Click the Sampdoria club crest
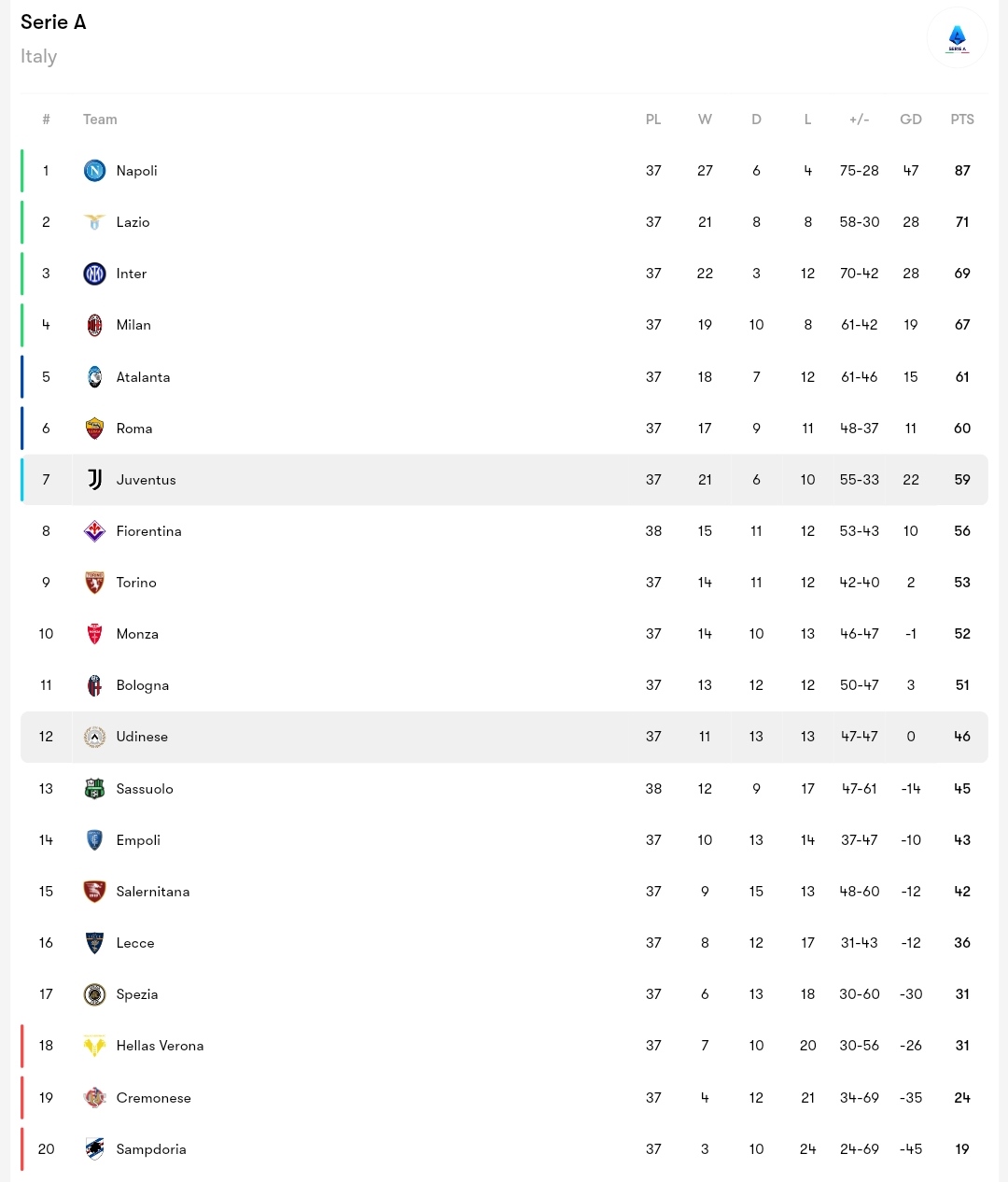Viewport: 1008px width, 1182px height. click(94, 1149)
